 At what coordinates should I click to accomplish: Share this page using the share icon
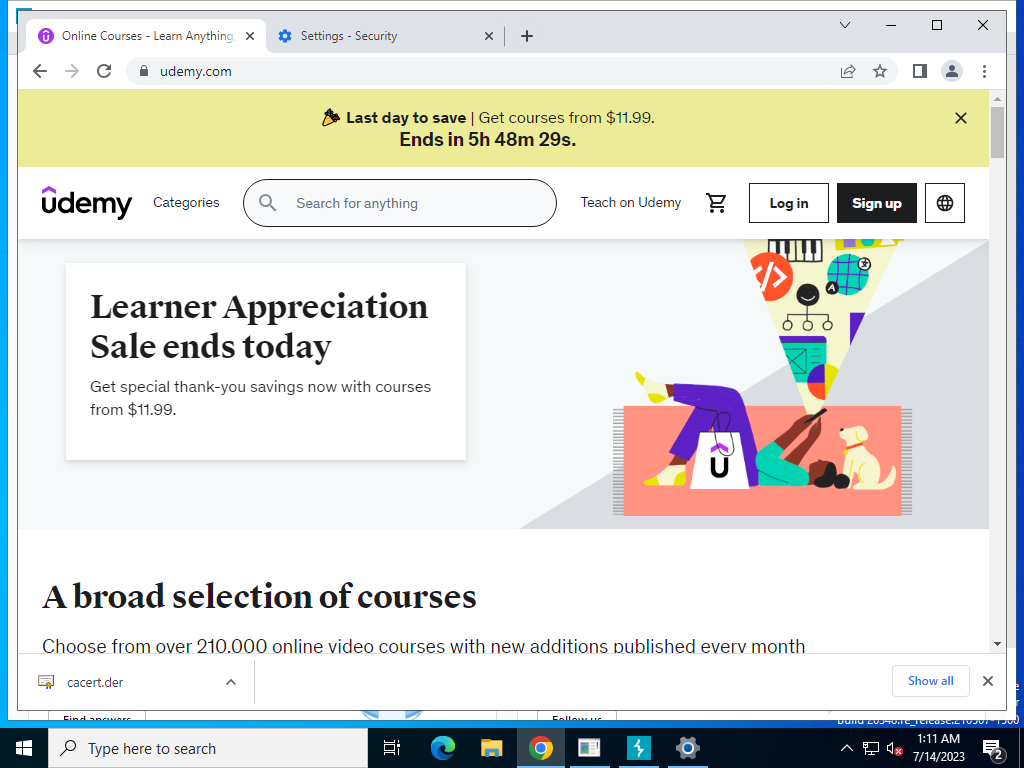pyautogui.click(x=848, y=71)
